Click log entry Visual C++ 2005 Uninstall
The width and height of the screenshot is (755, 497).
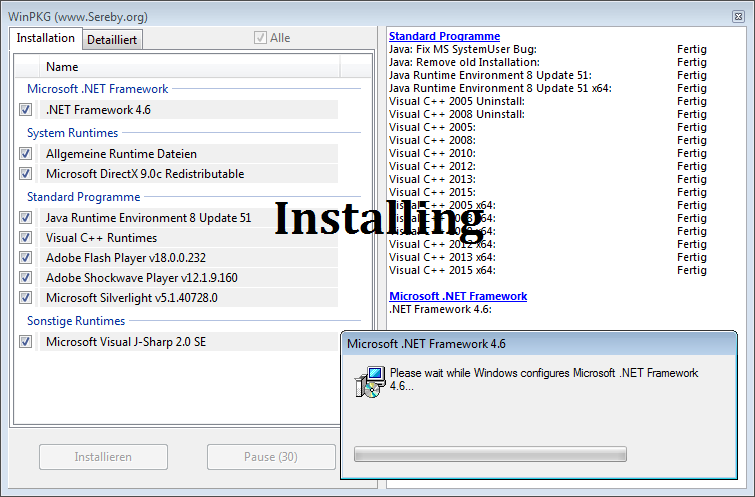point(457,101)
